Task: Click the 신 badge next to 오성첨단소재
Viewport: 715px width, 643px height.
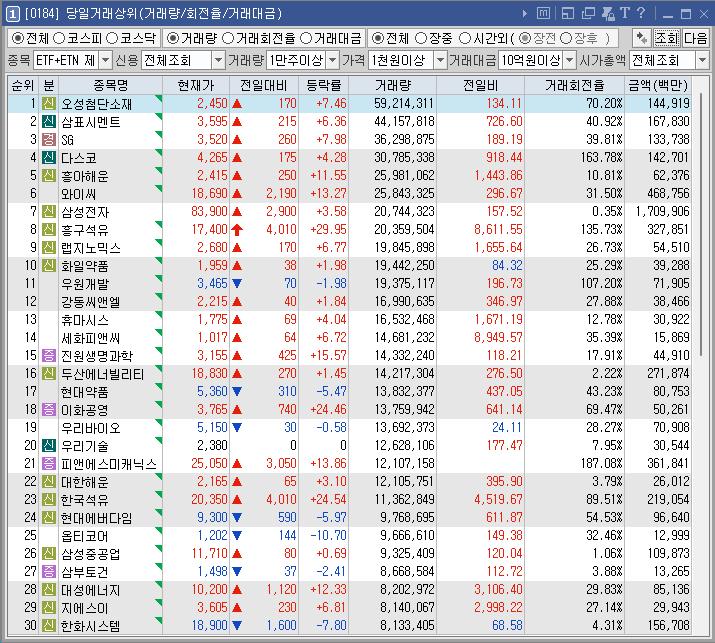Action: point(49,104)
